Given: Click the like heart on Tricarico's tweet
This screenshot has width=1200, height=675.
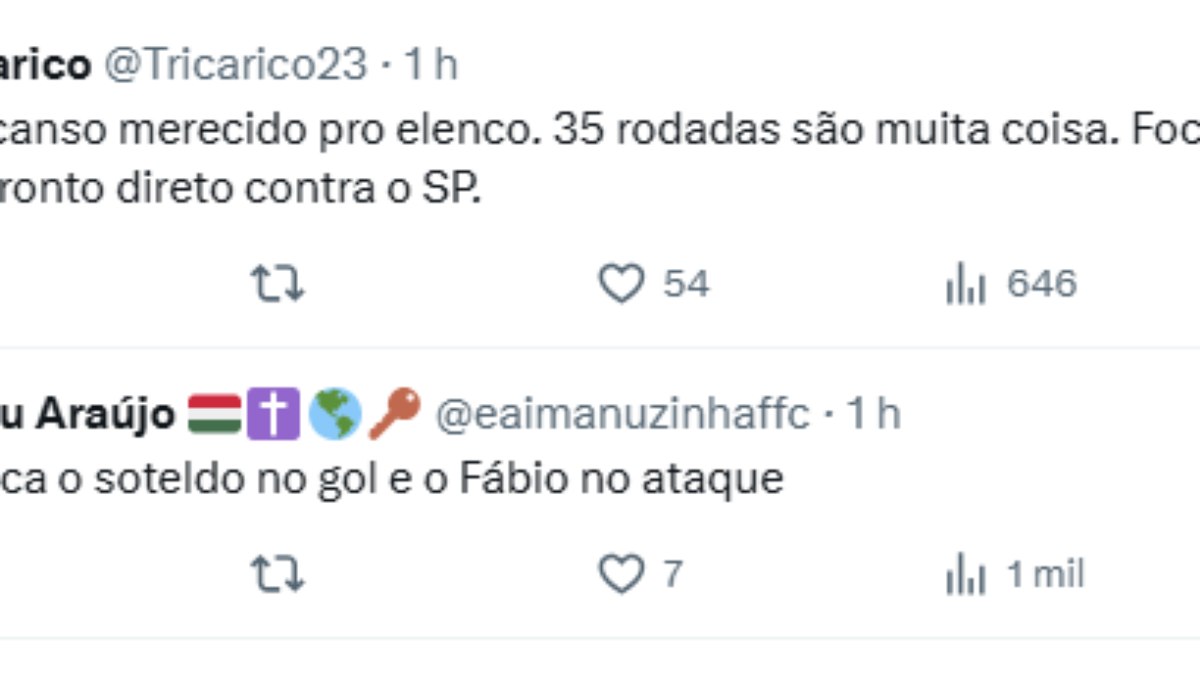Looking at the screenshot, I should click(x=622, y=284).
